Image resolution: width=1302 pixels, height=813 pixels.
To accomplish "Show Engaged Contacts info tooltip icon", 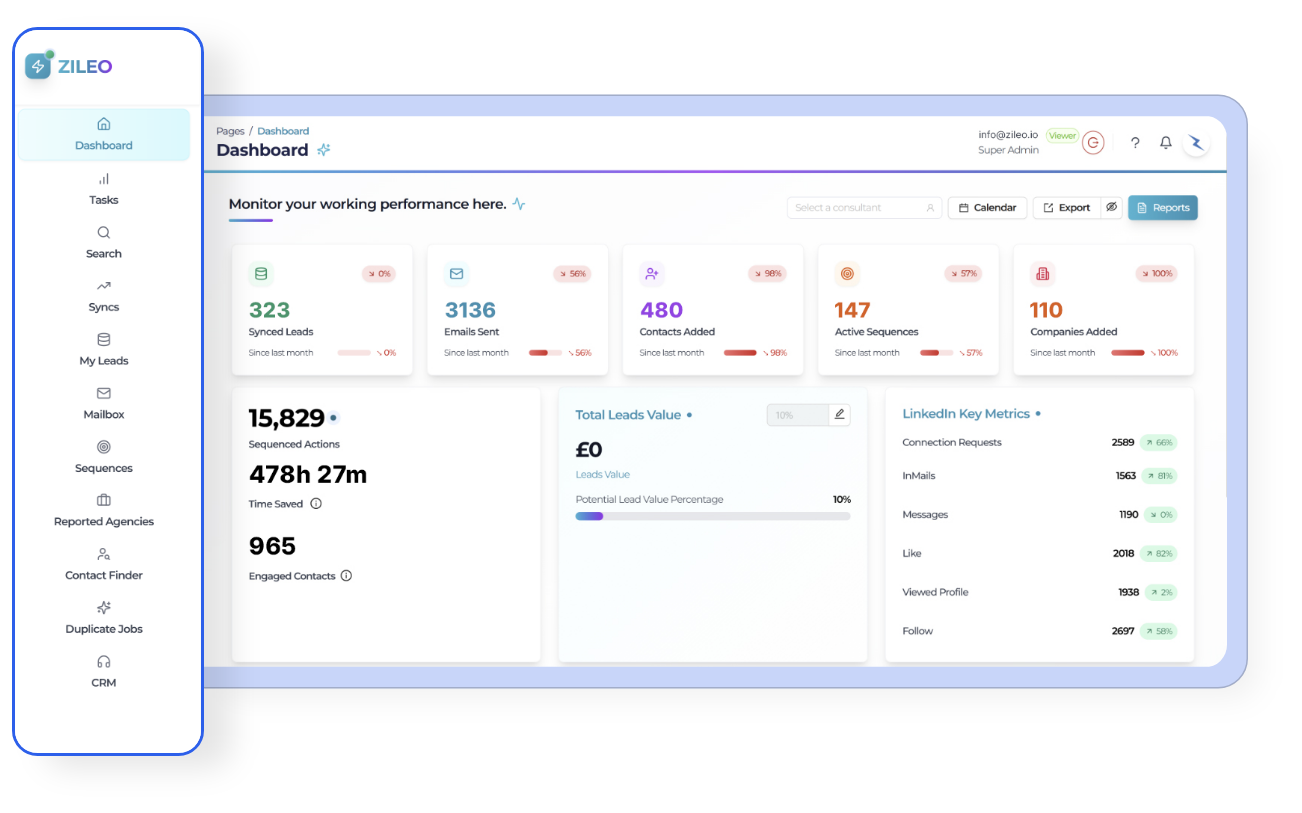I will [346, 576].
